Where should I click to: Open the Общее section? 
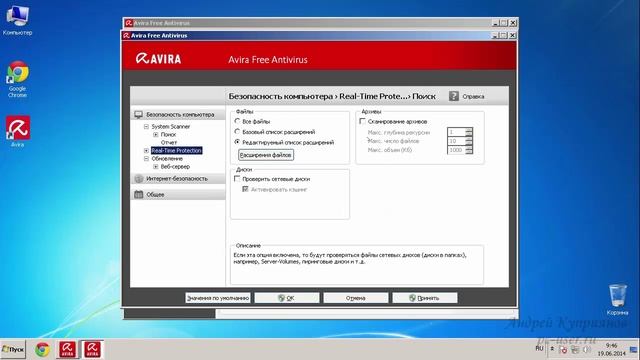(178, 194)
